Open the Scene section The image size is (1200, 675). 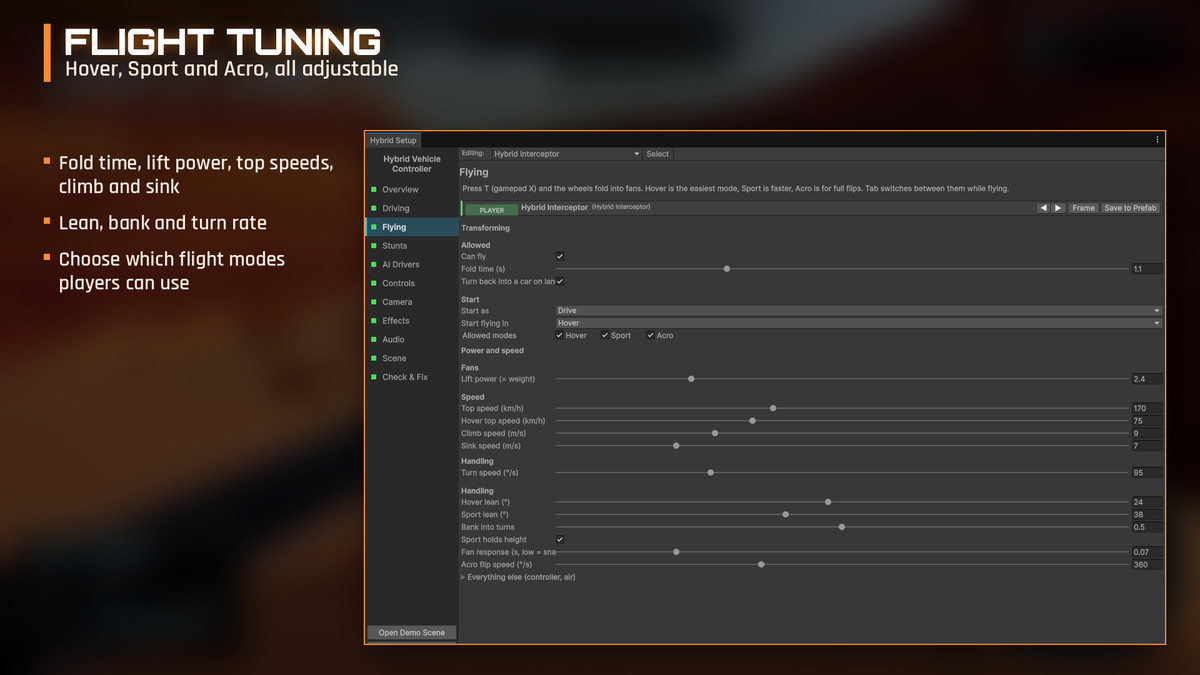coord(394,358)
